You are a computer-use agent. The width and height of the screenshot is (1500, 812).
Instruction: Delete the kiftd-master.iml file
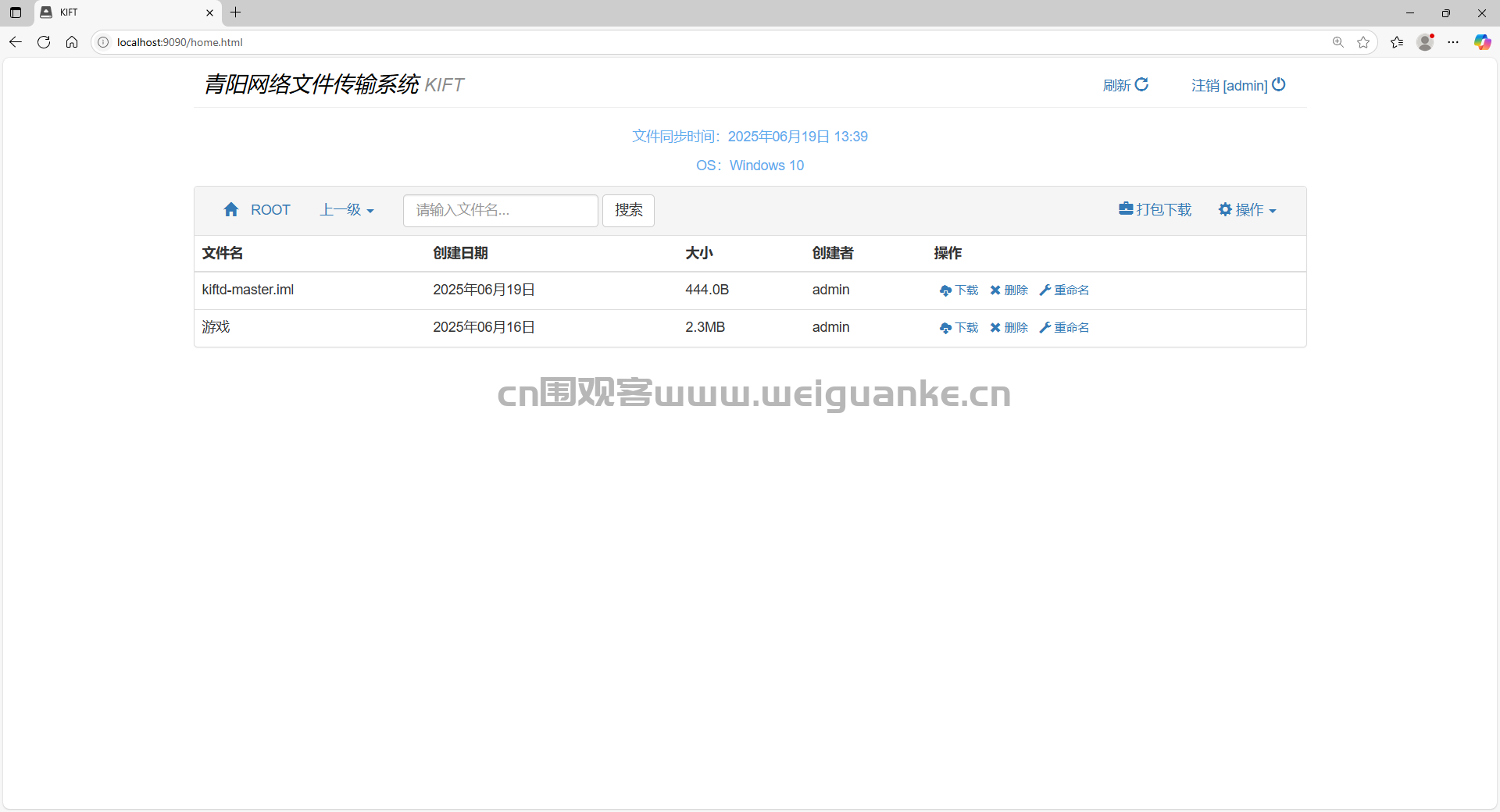click(1009, 290)
